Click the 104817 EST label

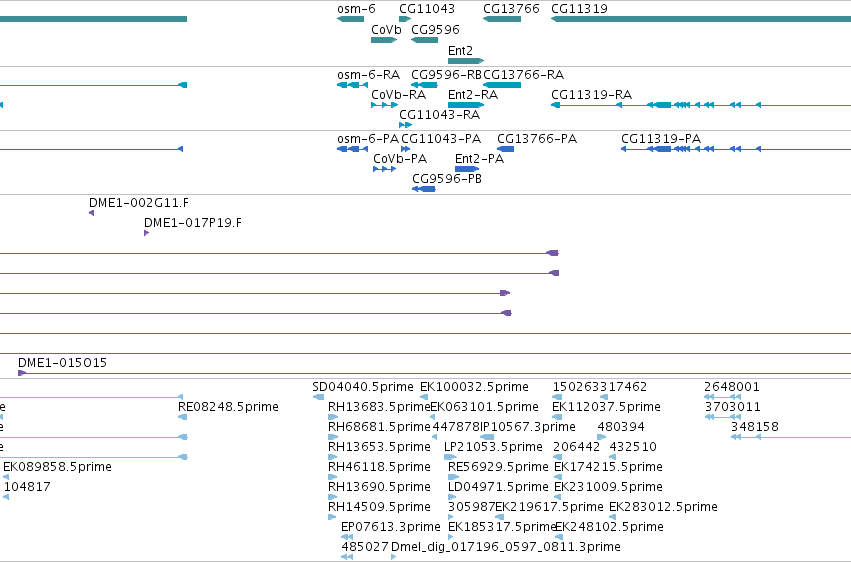pos(27,487)
